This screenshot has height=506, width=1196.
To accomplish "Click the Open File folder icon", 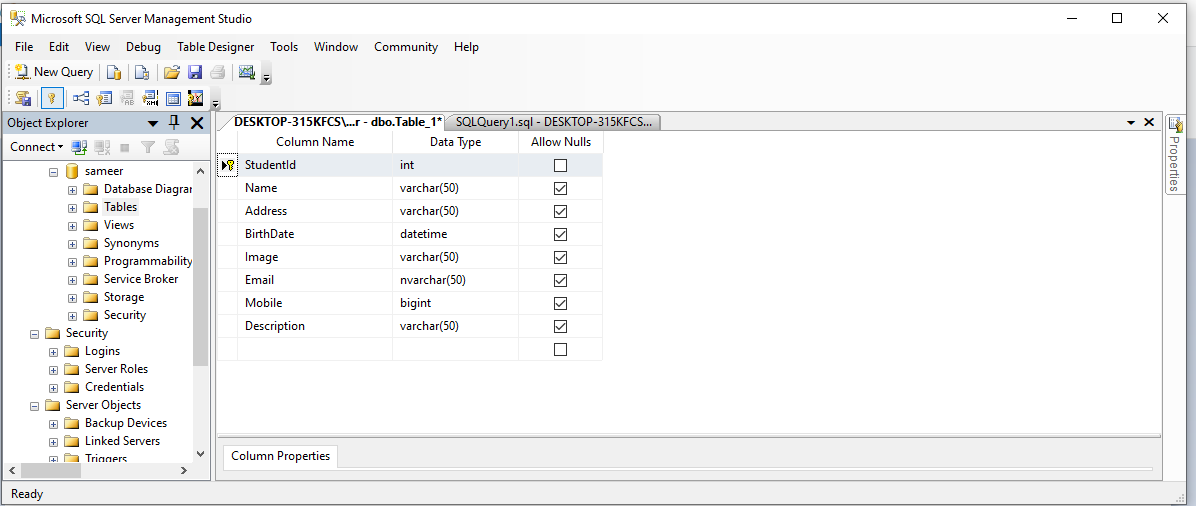I will pyautogui.click(x=172, y=72).
